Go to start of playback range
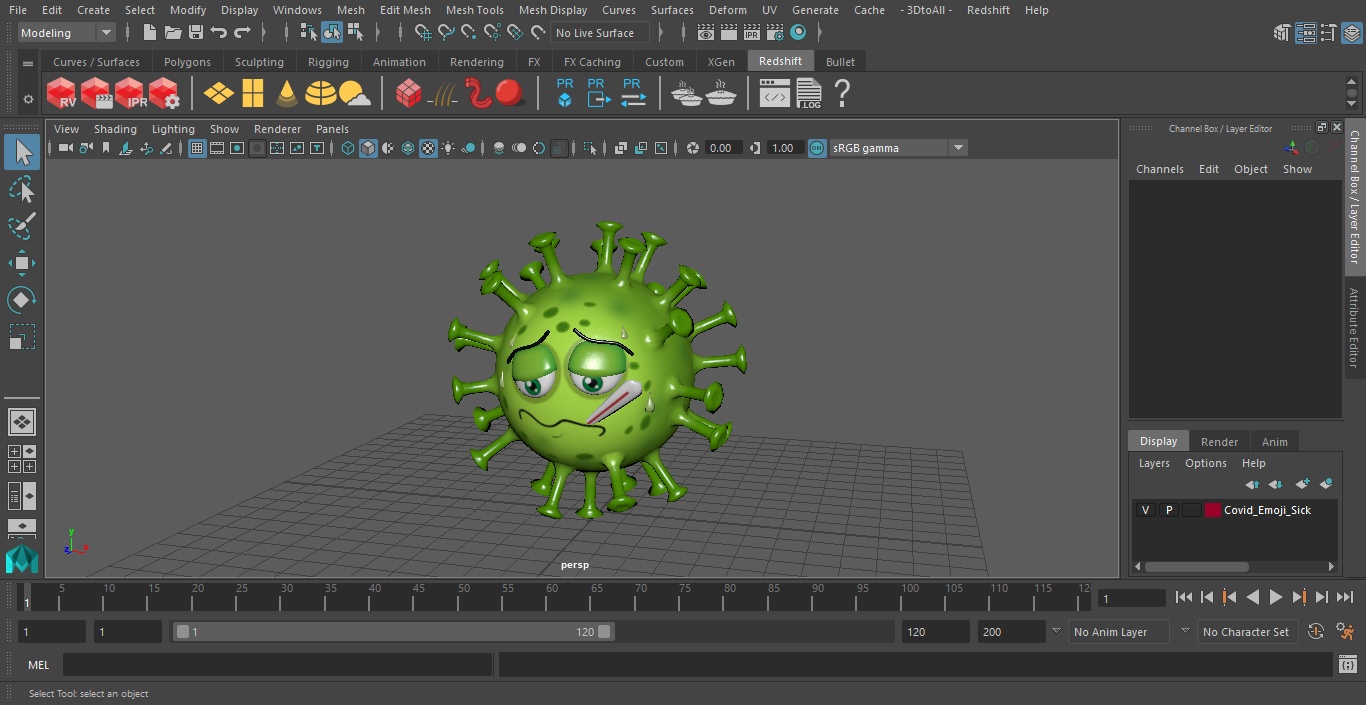The height and width of the screenshot is (705, 1366). coord(1183,597)
